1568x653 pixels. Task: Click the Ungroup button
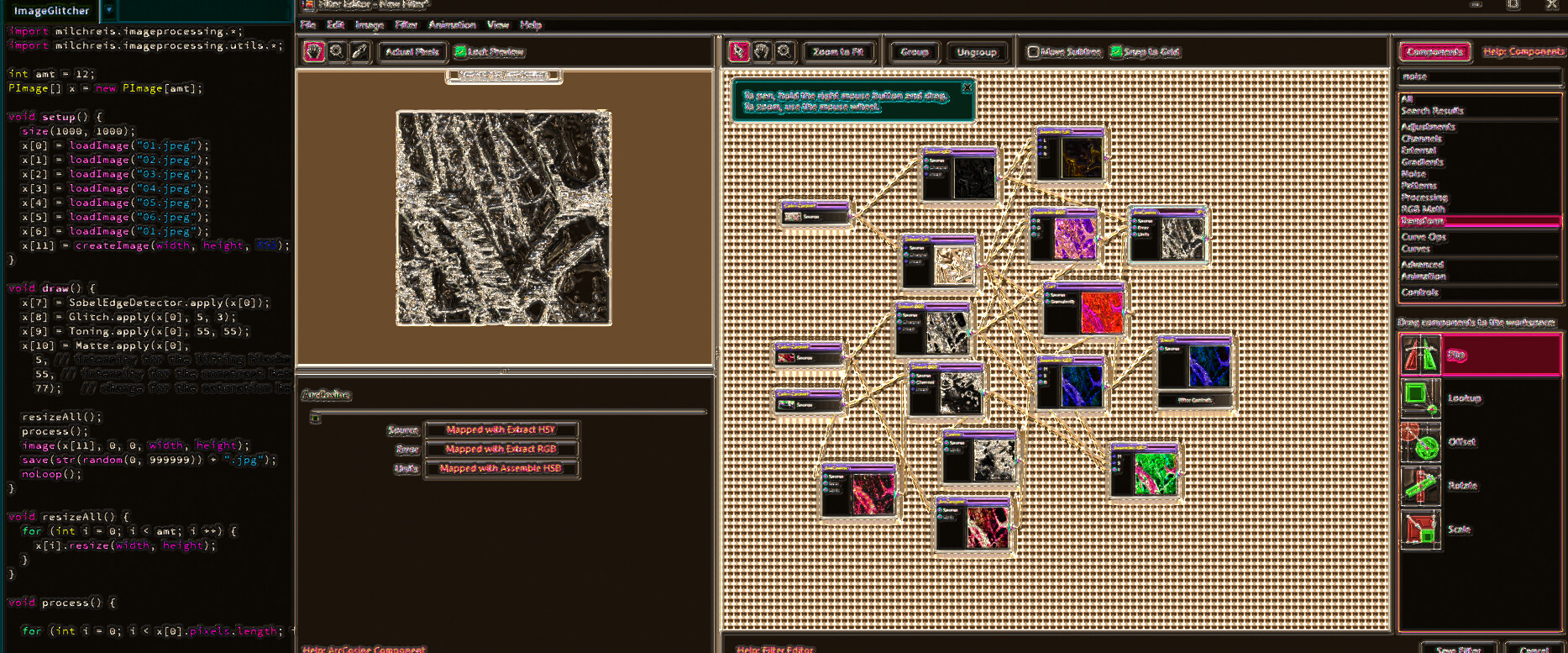976,51
